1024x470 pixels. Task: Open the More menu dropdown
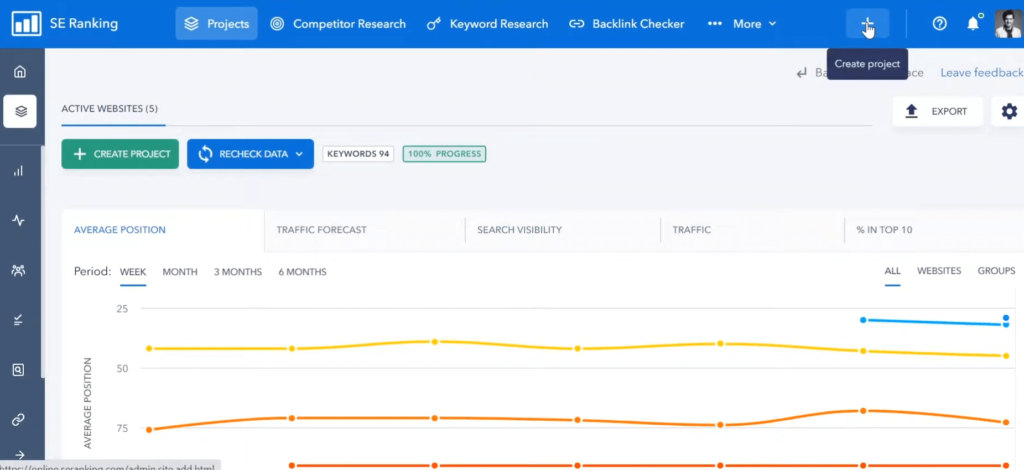[x=742, y=24]
